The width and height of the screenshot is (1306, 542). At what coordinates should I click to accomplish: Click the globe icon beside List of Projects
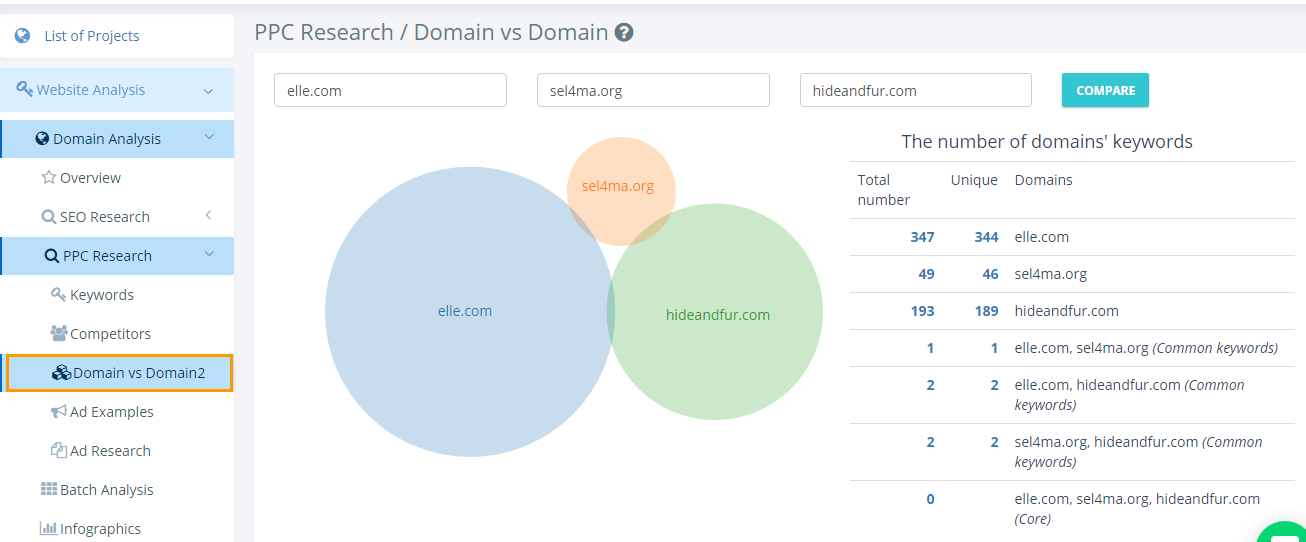pos(23,36)
